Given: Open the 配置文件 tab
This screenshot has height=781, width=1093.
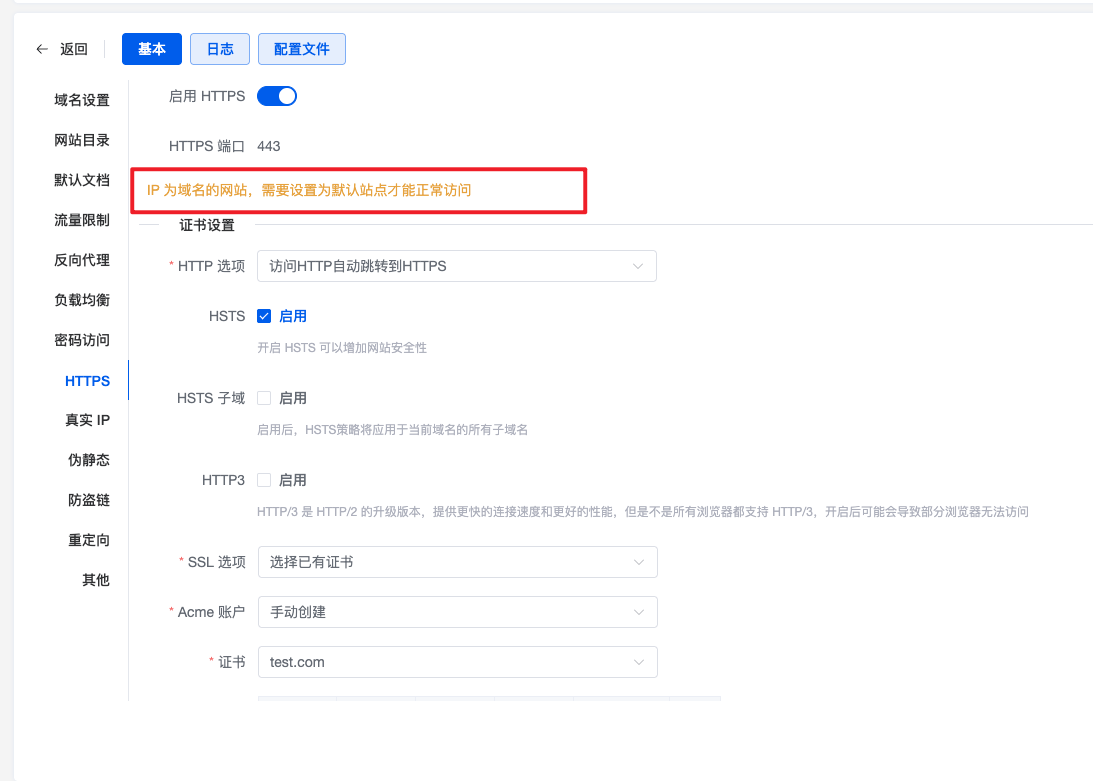Looking at the screenshot, I should click(302, 49).
